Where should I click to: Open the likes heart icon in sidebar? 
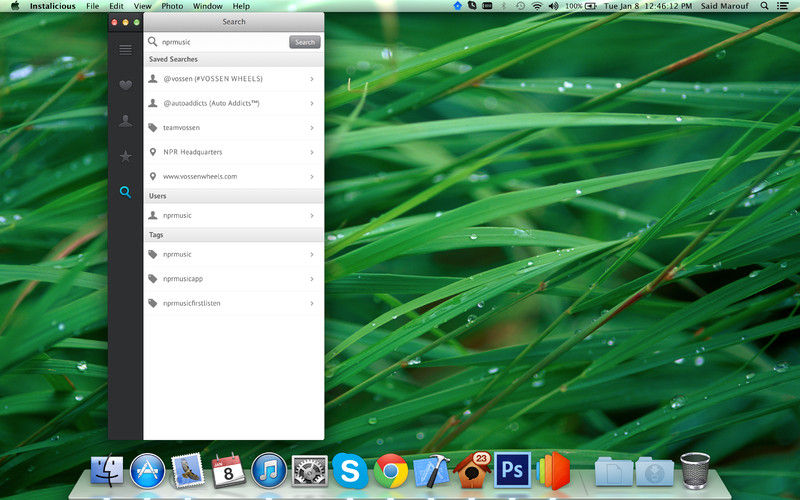[125, 85]
